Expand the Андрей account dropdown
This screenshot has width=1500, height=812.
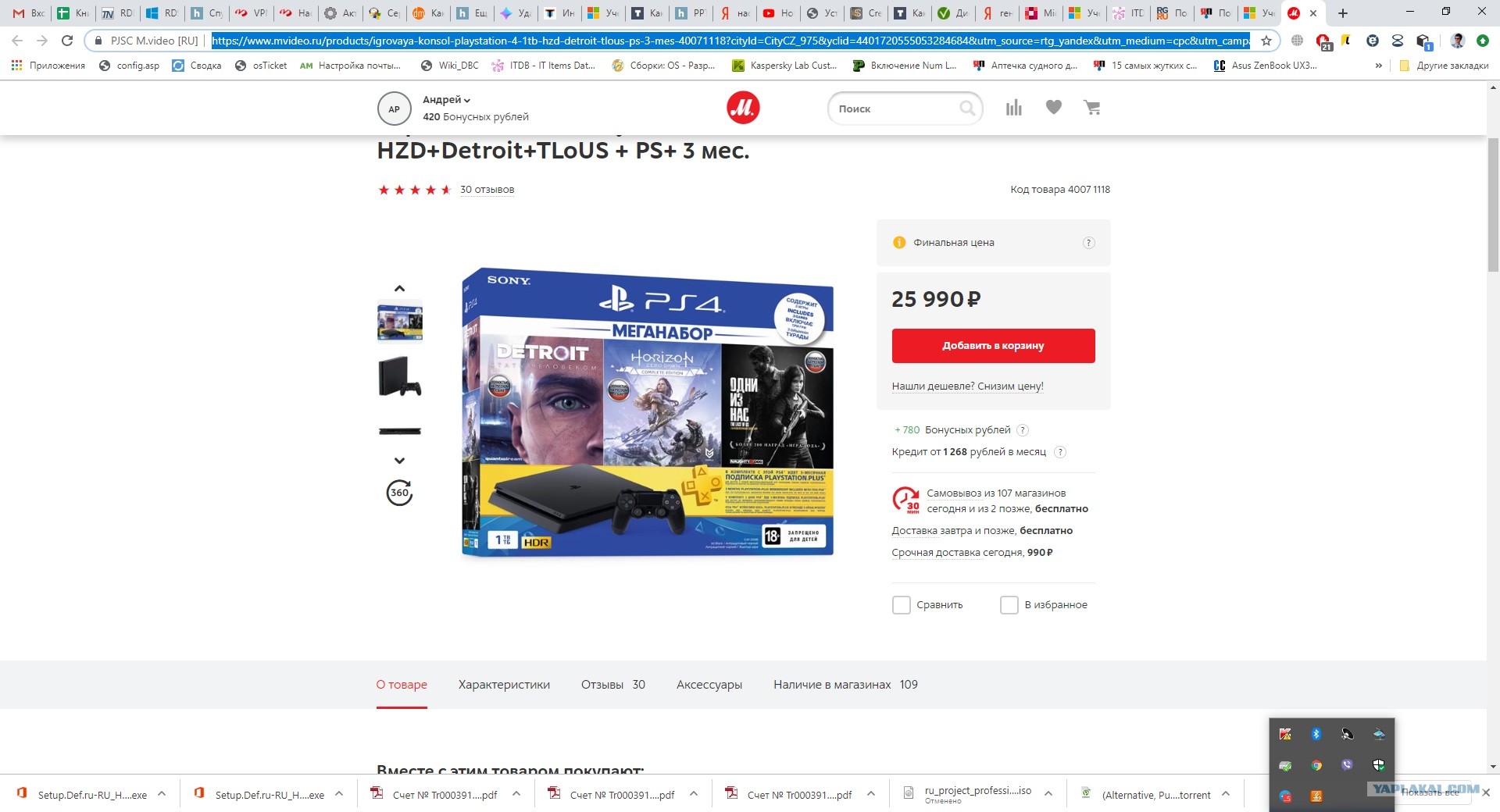(447, 100)
